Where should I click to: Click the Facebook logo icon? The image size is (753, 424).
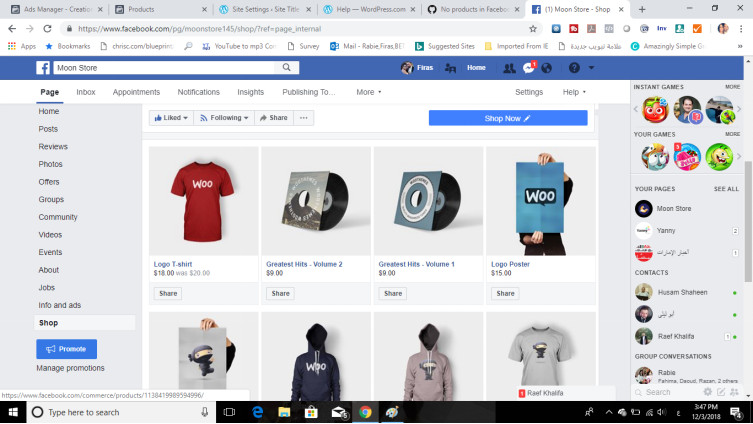[x=43, y=68]
